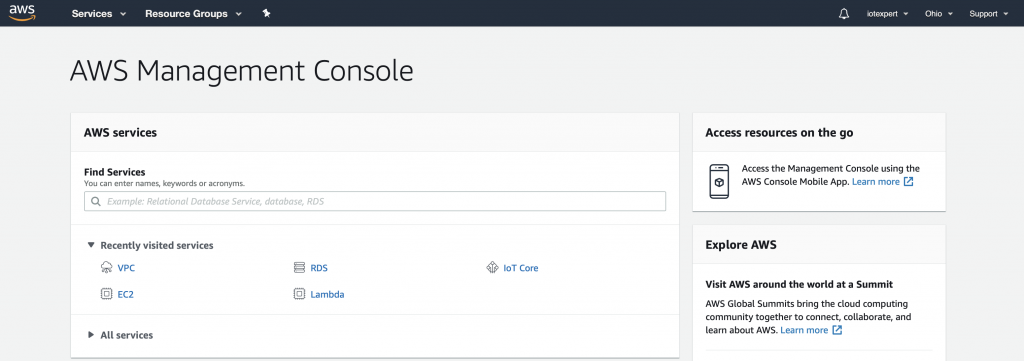Click the mobile phone app icon
1024x361 pixels.
click(x=719, y=181)
